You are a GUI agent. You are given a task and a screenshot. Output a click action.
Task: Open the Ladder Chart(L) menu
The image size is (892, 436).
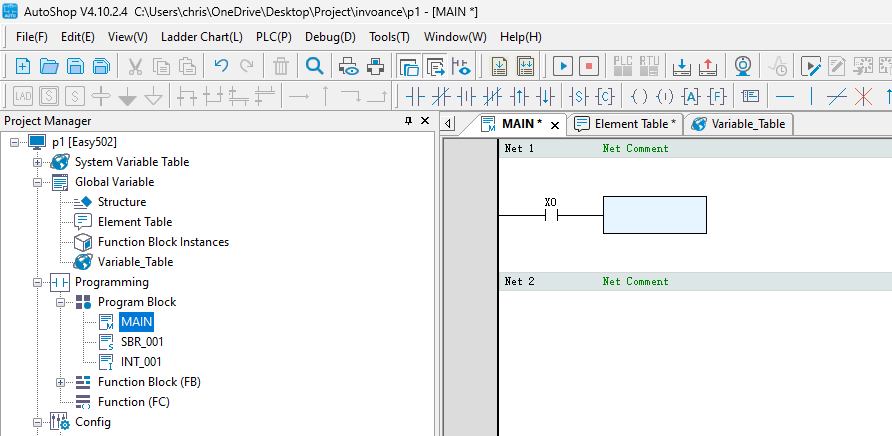click(202, 37)
